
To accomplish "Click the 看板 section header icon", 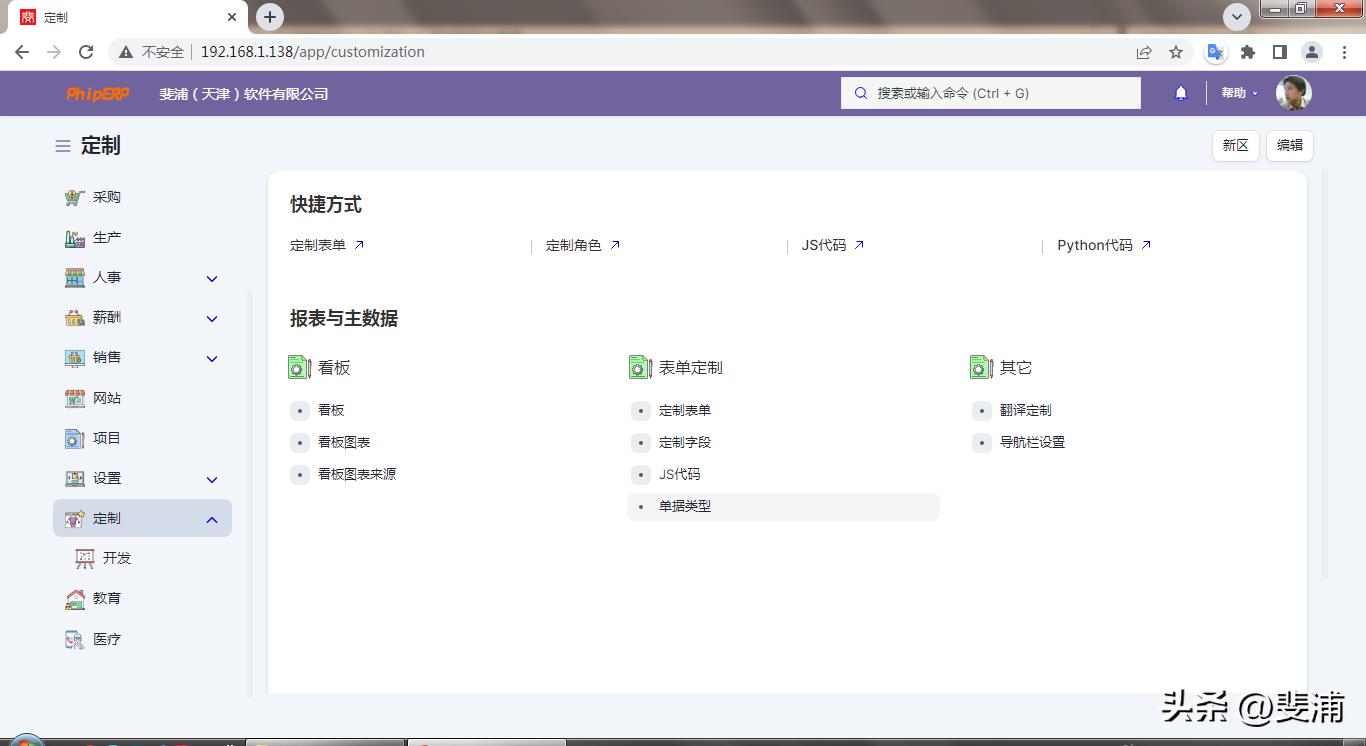I will (x=298, y=367).
